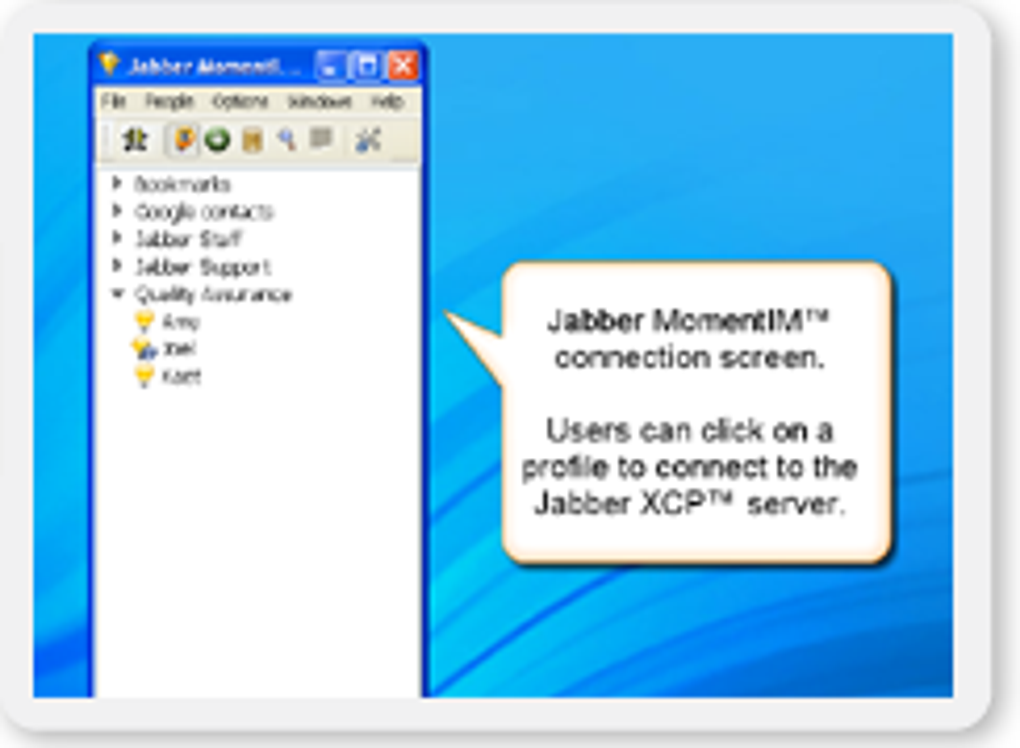This screenshot has height=748, width=1020.
Task: Click Amy's lightbulb presence icon
Action: tap(144, 321)
